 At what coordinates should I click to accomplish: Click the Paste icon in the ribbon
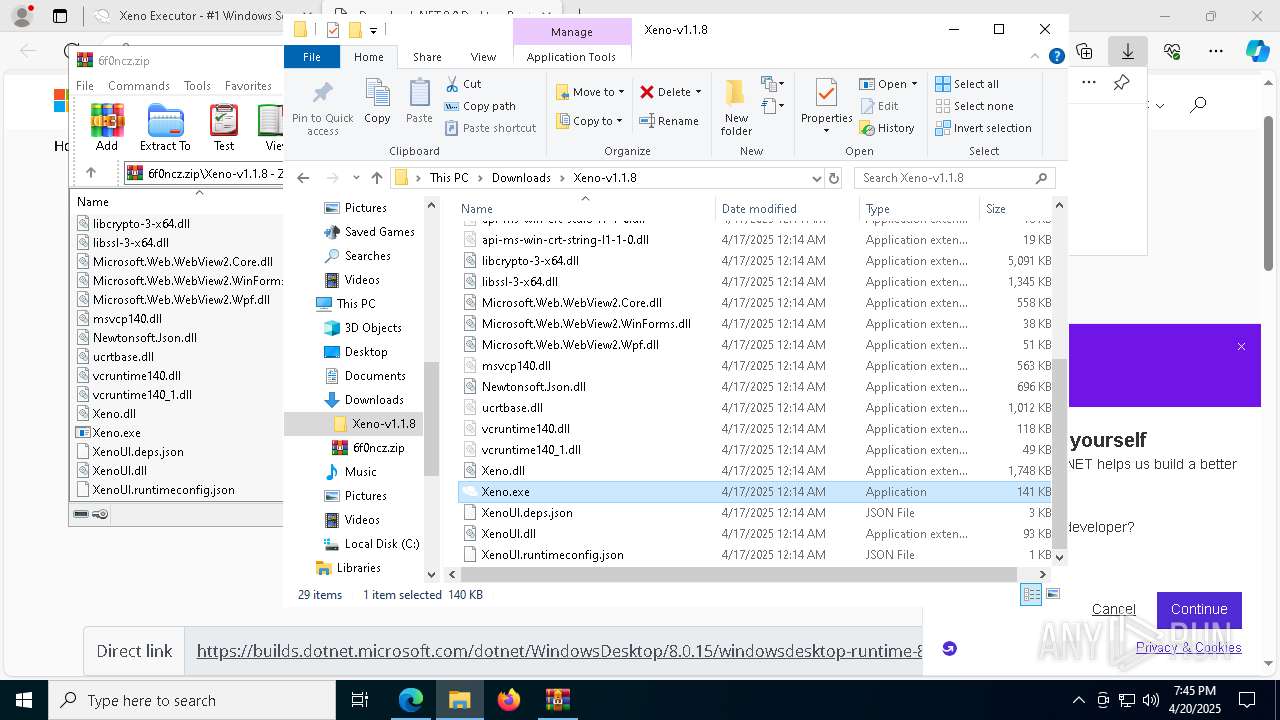coord(419,94)
